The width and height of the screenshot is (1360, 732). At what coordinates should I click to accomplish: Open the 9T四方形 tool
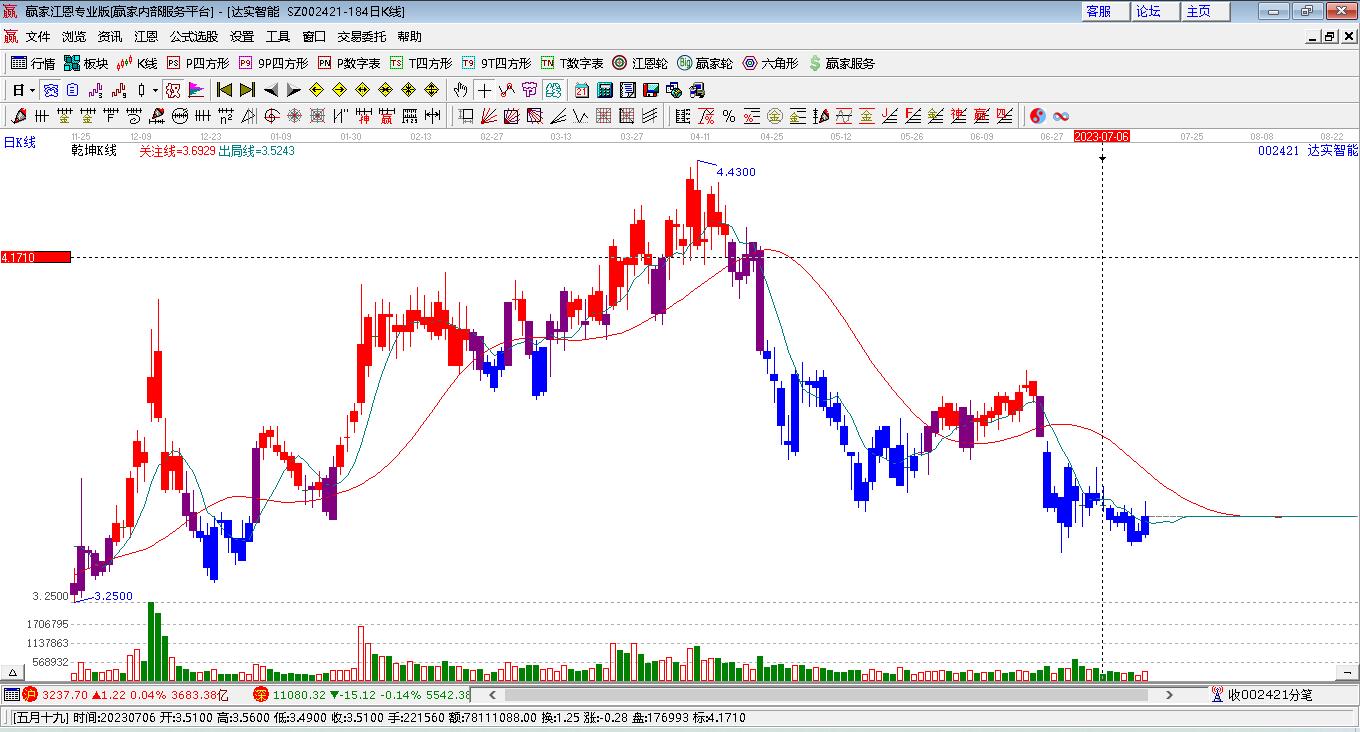[496, 63]
